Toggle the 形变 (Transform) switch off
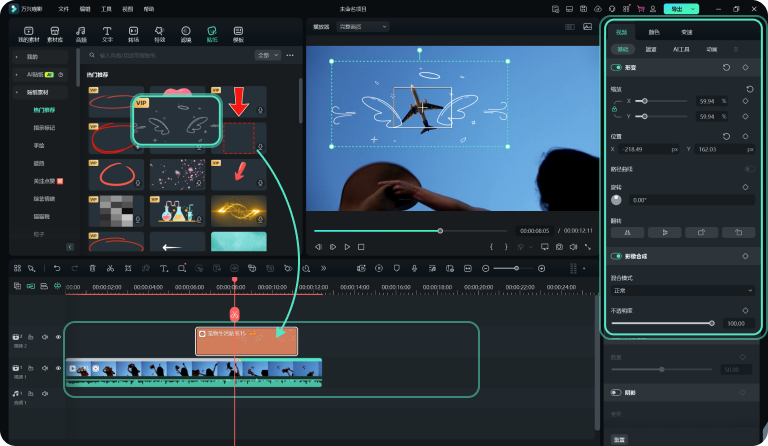The height and width of the screenshot is (446, 768). coord(615,68)
